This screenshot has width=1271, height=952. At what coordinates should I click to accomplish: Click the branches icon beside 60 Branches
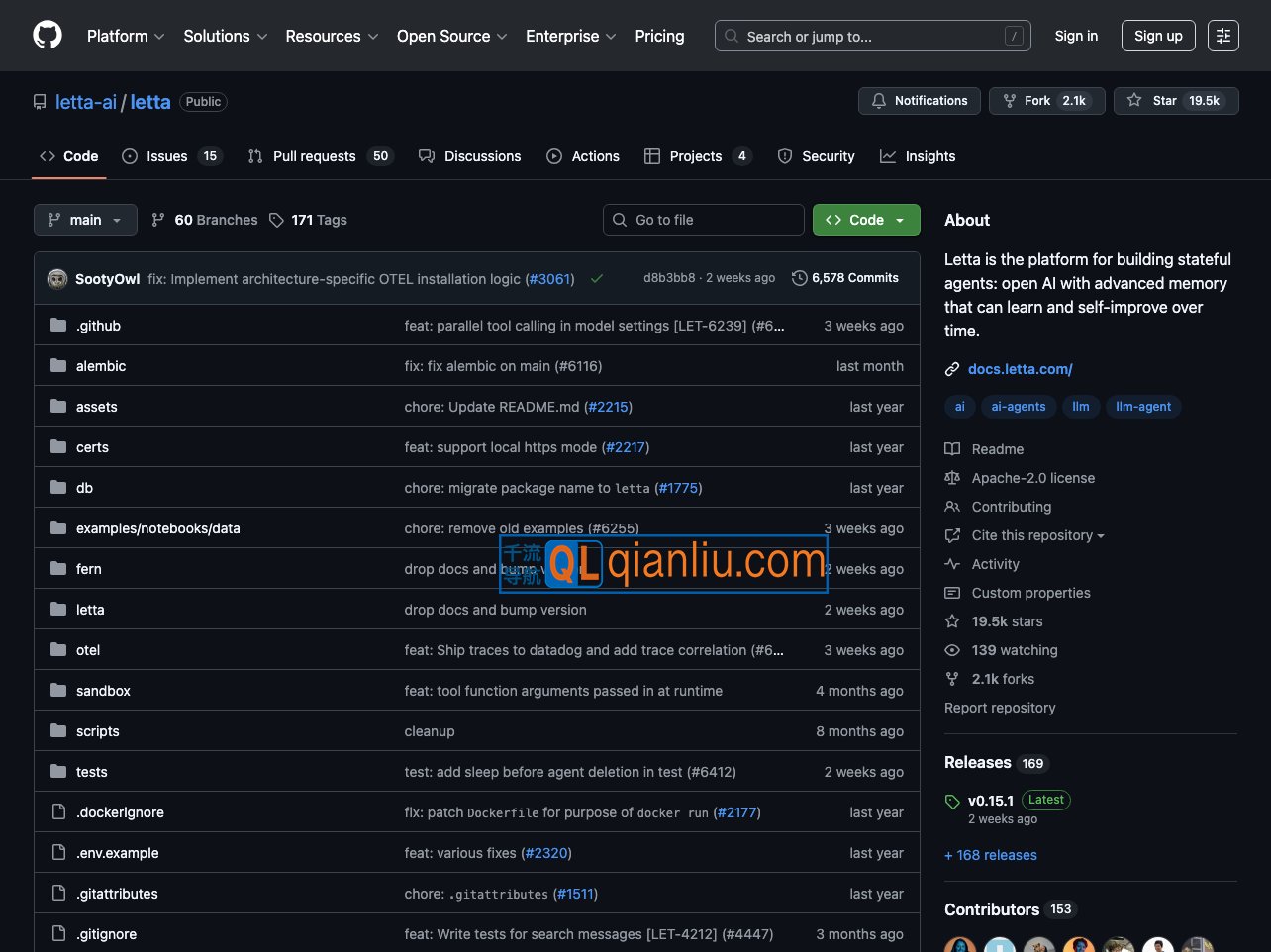pos(158,220)
